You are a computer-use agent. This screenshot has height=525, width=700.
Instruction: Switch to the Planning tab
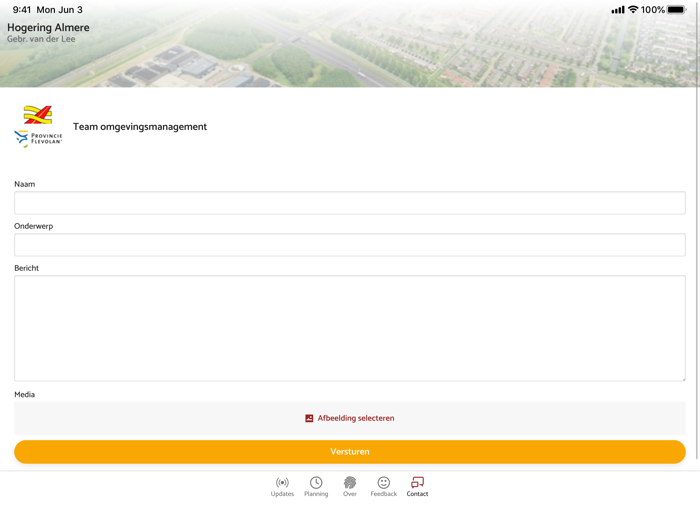click(x=316, y=487)
